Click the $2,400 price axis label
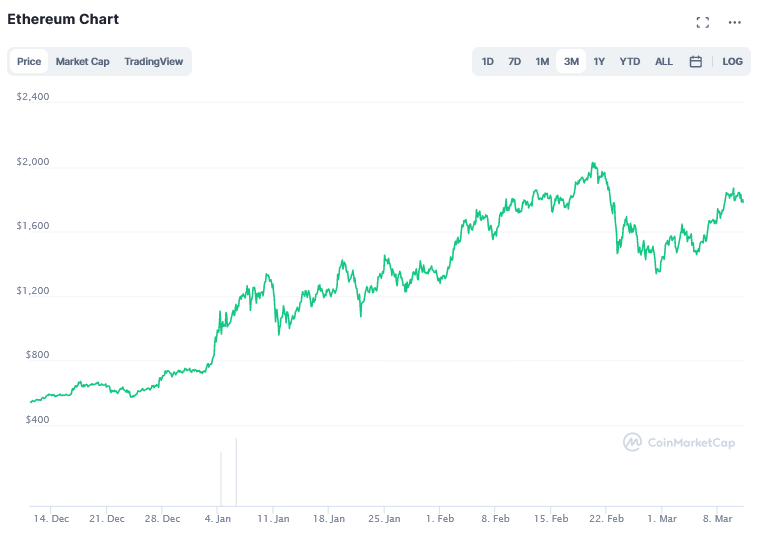Image resolution: width=762 pixels, height=534 pixels. click(33, 97)
